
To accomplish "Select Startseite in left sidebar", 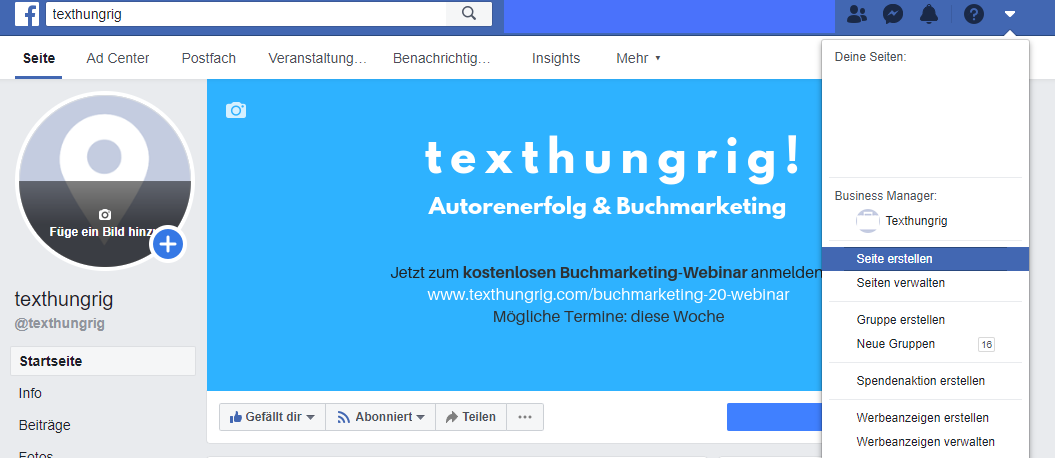I will pyautogui.click(x=103, y=361).
